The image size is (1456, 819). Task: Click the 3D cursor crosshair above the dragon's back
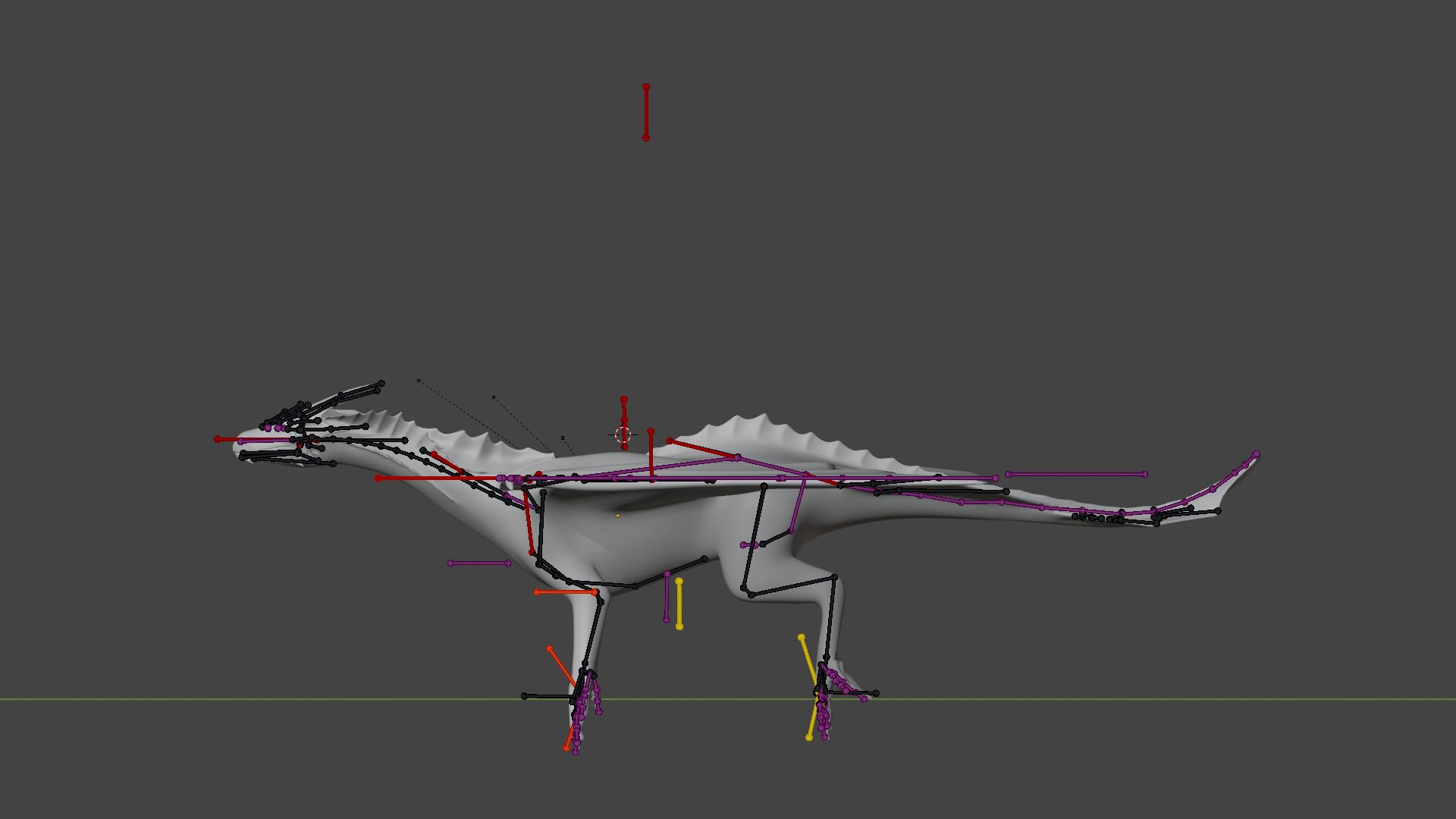pos(623,435)
